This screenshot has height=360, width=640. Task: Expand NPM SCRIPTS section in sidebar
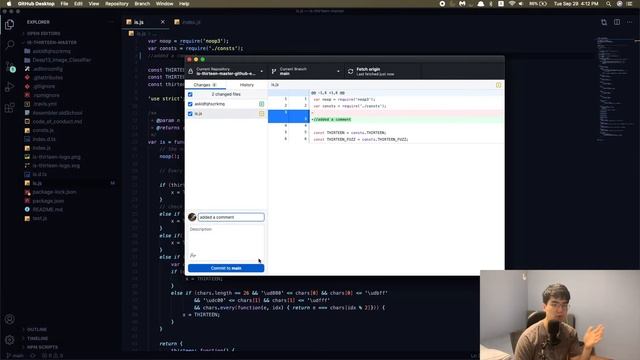42,347
